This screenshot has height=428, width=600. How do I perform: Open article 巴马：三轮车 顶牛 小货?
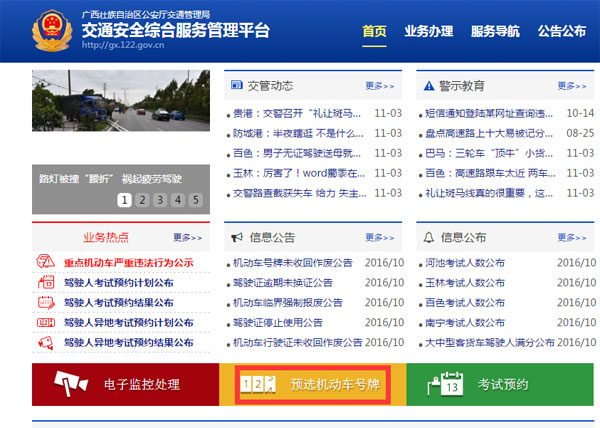pyautogui.click(x=489, y=153)
